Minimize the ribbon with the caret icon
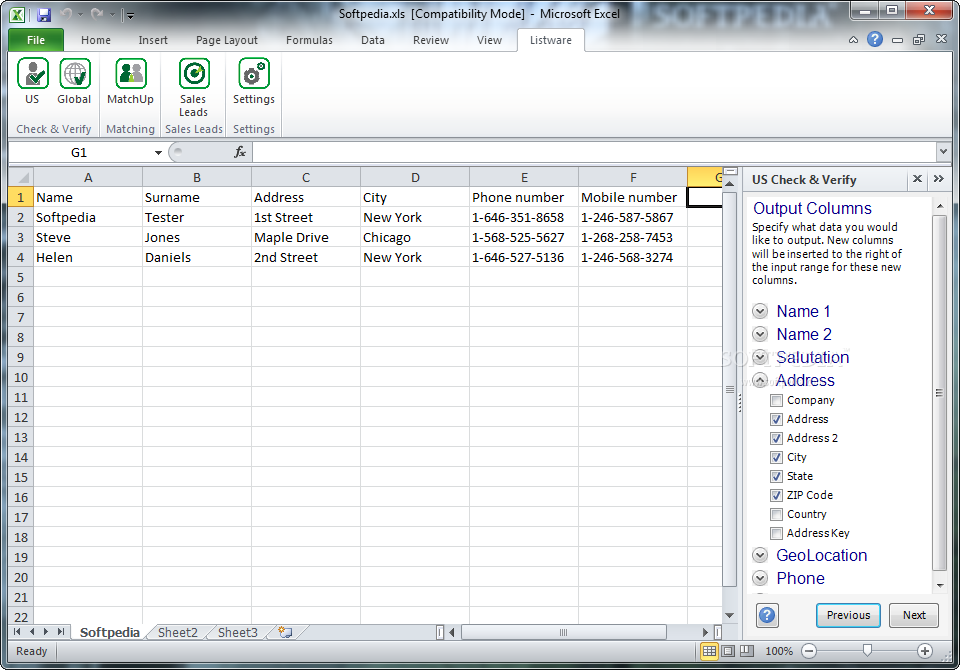Image resolution: width=960 pixels, height=670 pixels. (853, 40)
